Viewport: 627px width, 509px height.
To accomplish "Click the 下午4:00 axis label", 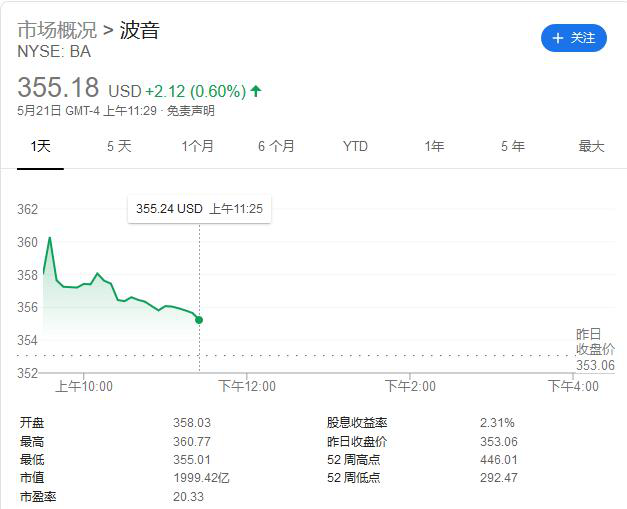I will pos(573,387).
